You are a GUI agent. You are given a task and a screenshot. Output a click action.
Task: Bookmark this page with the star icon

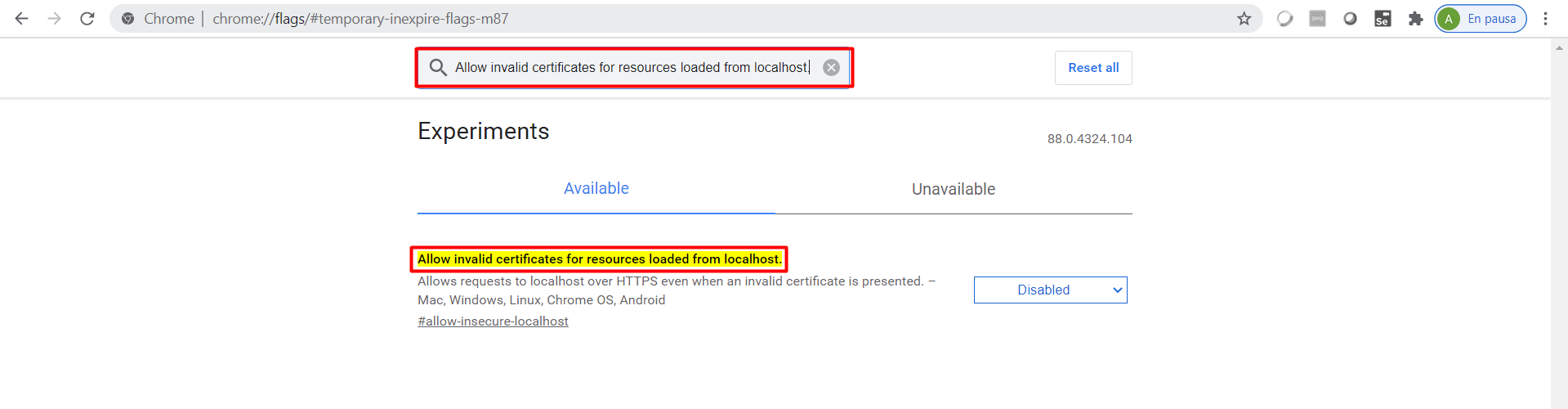click(1244, 19)
